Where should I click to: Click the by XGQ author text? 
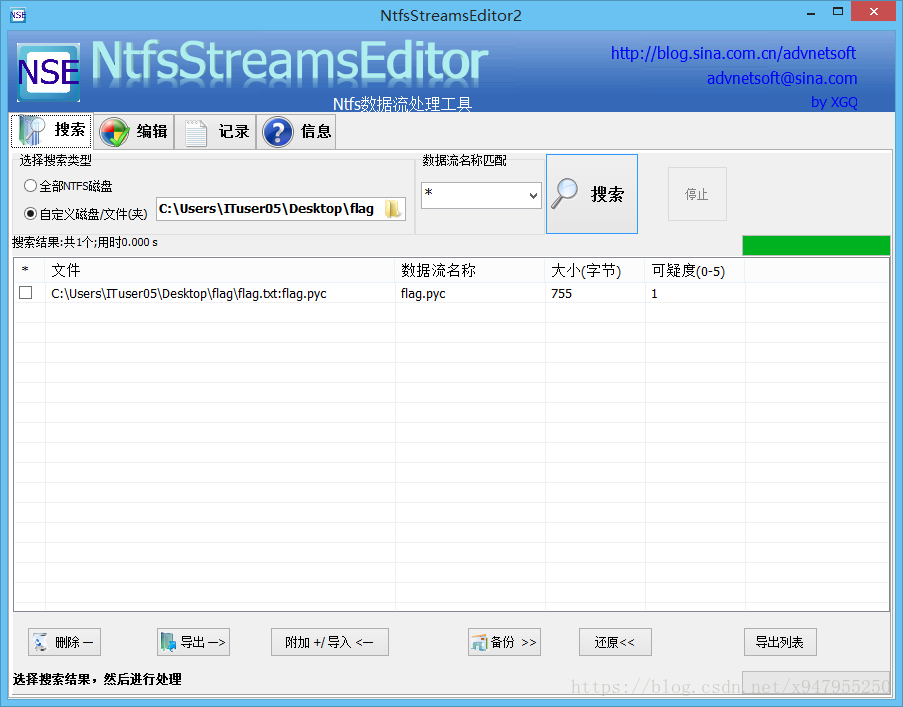click(x=834, y=102)
